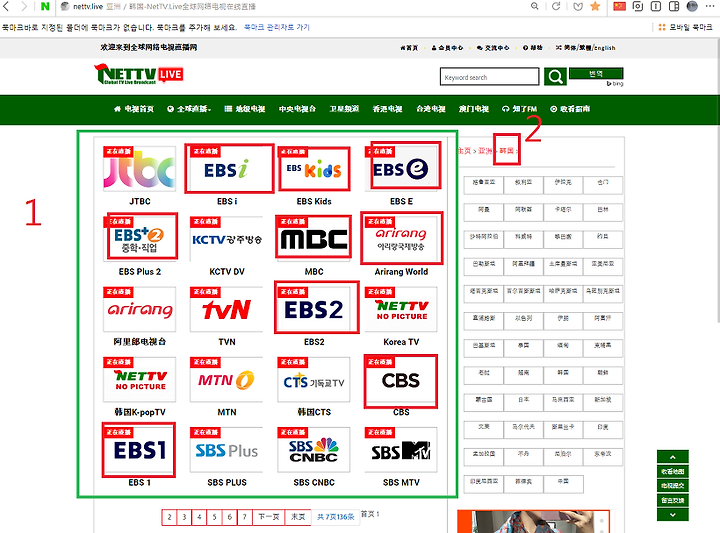
Task: Open the MTN channel thumbnail
Action: click(x=226, y=379)
